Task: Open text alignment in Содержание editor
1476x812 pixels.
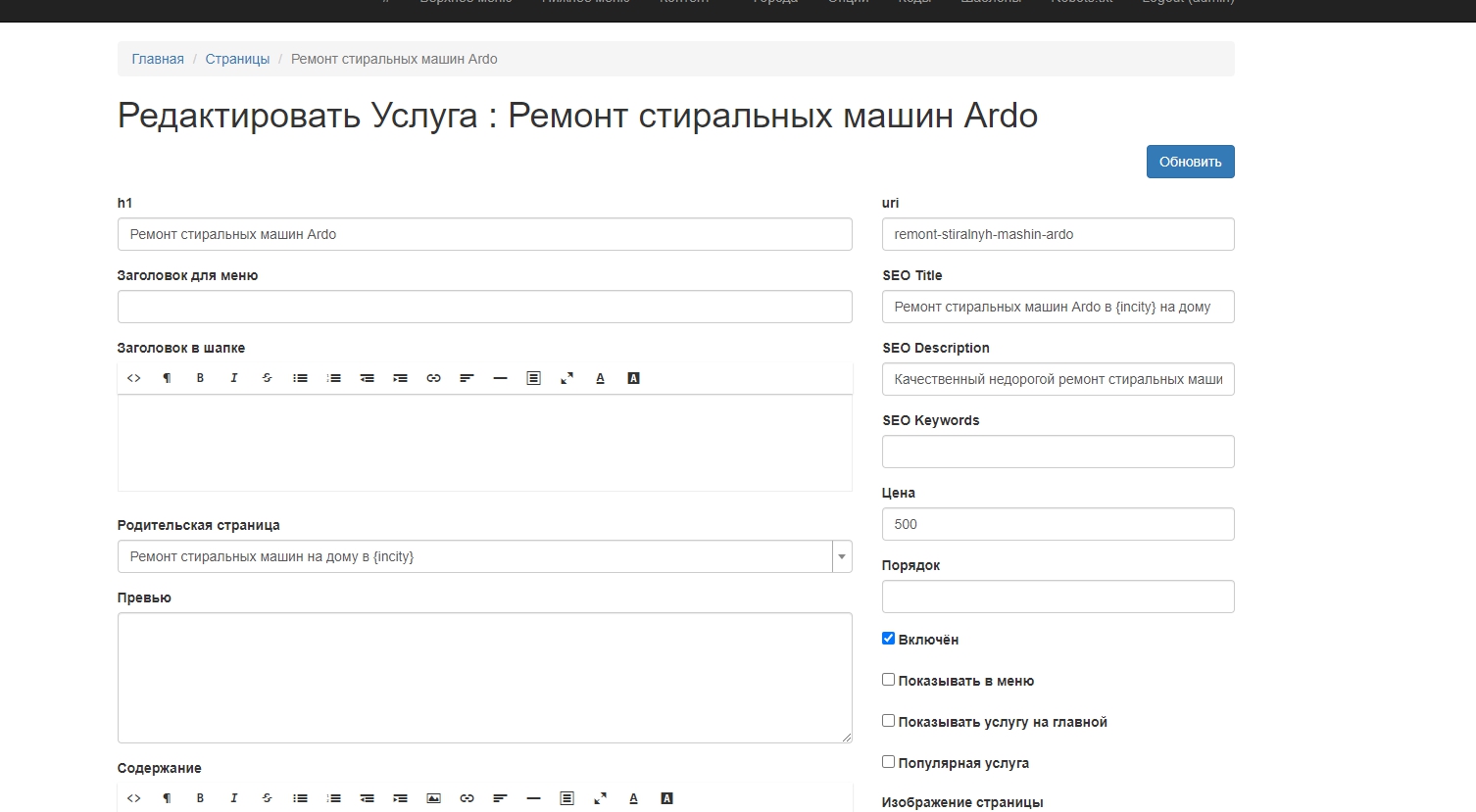Action: tap(501, 798)
